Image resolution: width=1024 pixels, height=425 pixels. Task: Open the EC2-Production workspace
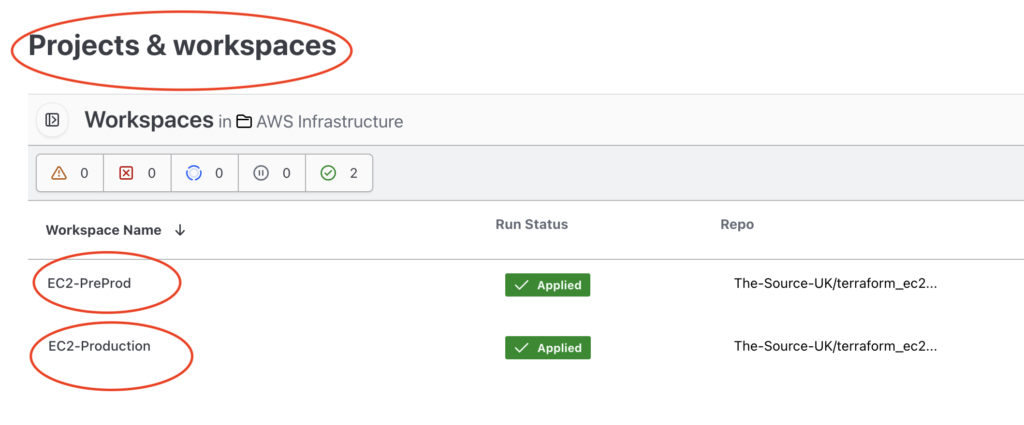99,346
